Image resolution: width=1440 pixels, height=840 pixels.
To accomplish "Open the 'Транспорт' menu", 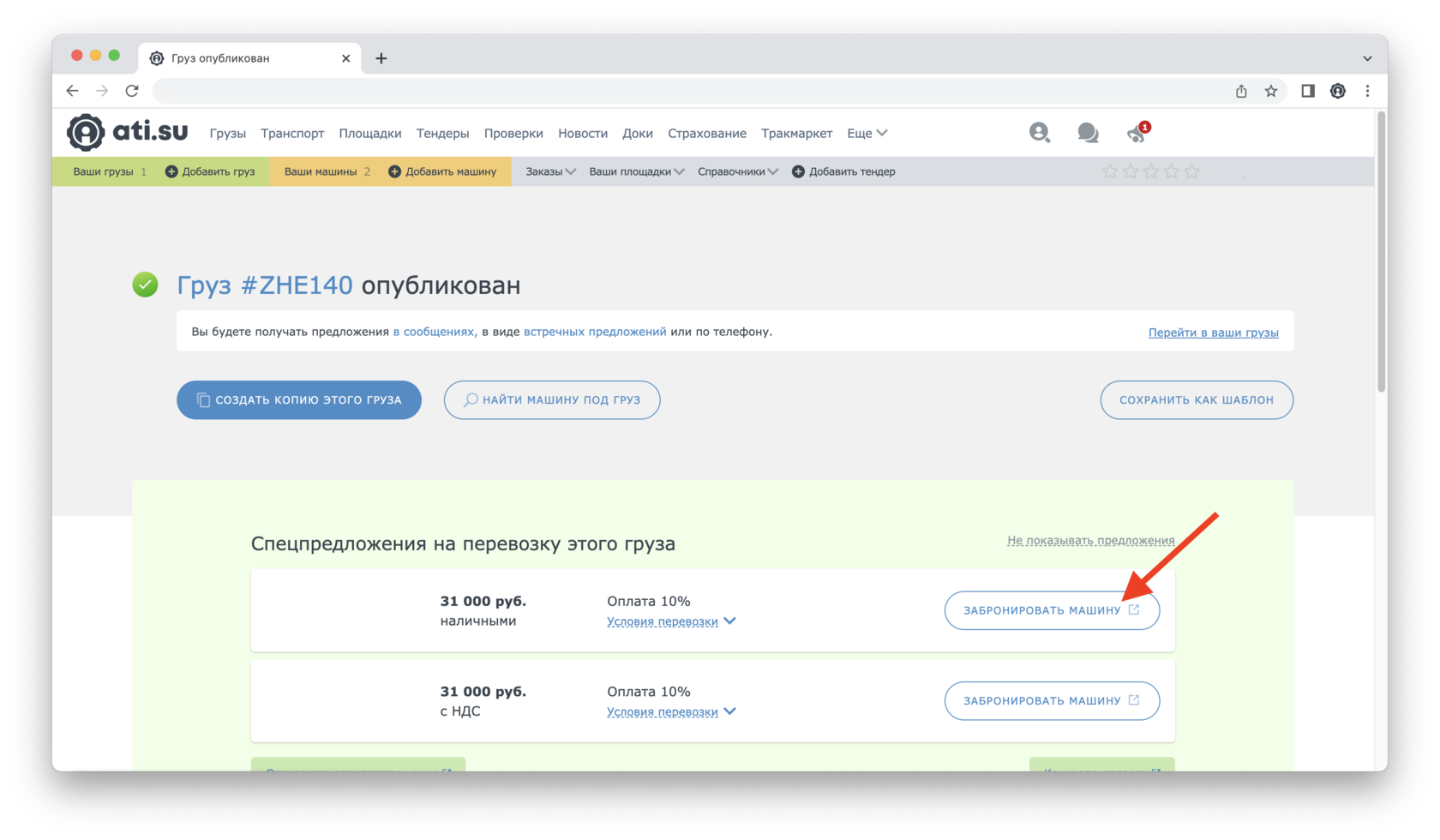I will click(x=292, y=133).
